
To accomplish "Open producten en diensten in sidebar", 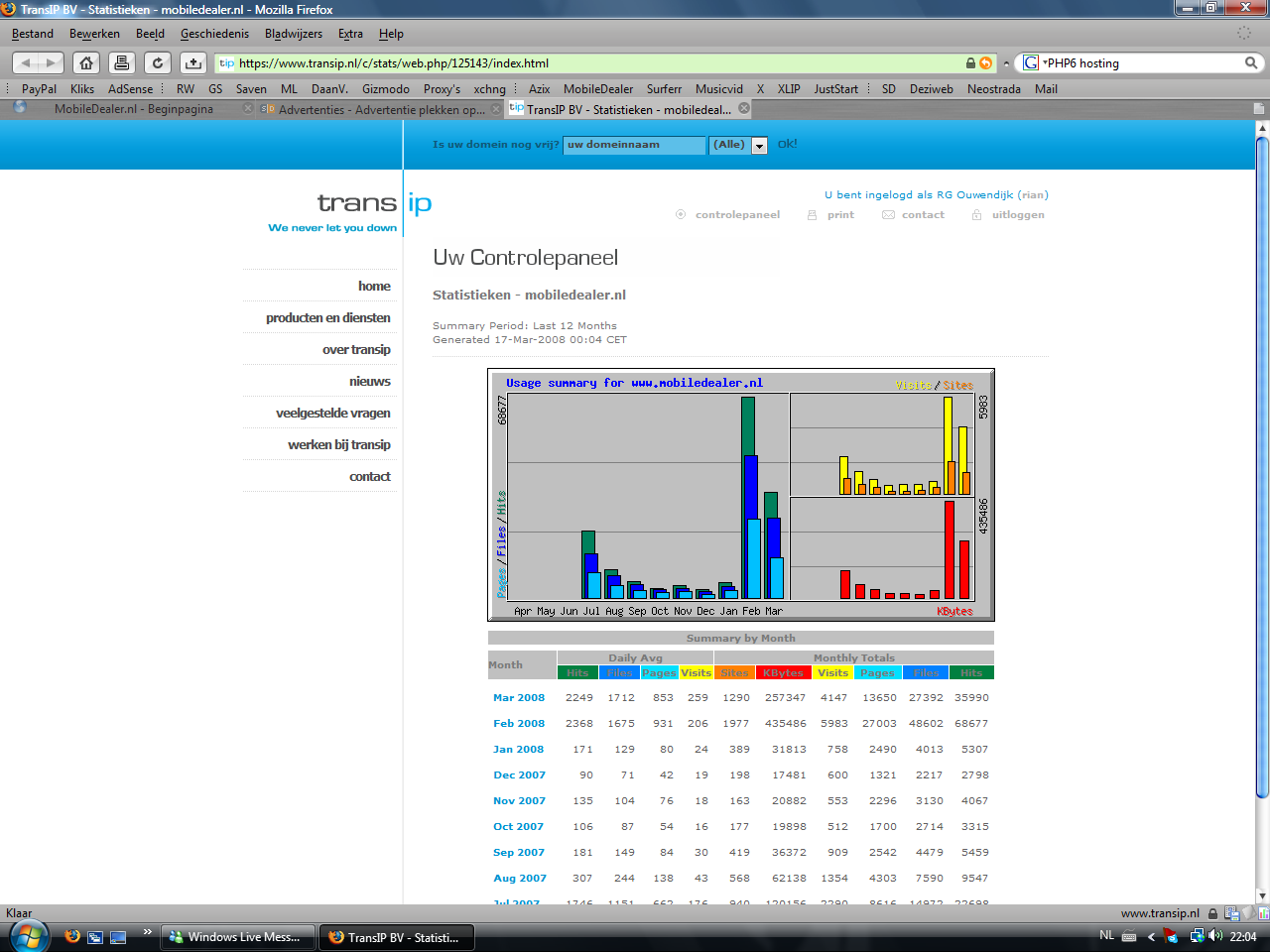I will pos(327,317).
